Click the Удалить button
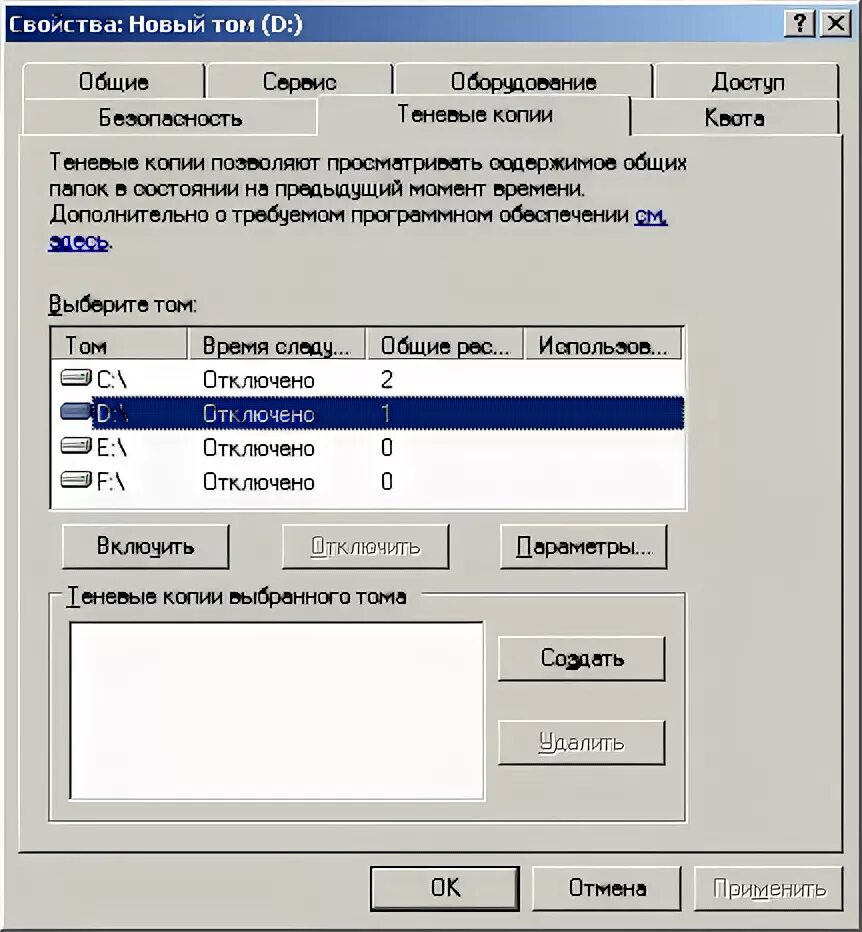Screen dimensions: 862x932 (x=581, y=742)
